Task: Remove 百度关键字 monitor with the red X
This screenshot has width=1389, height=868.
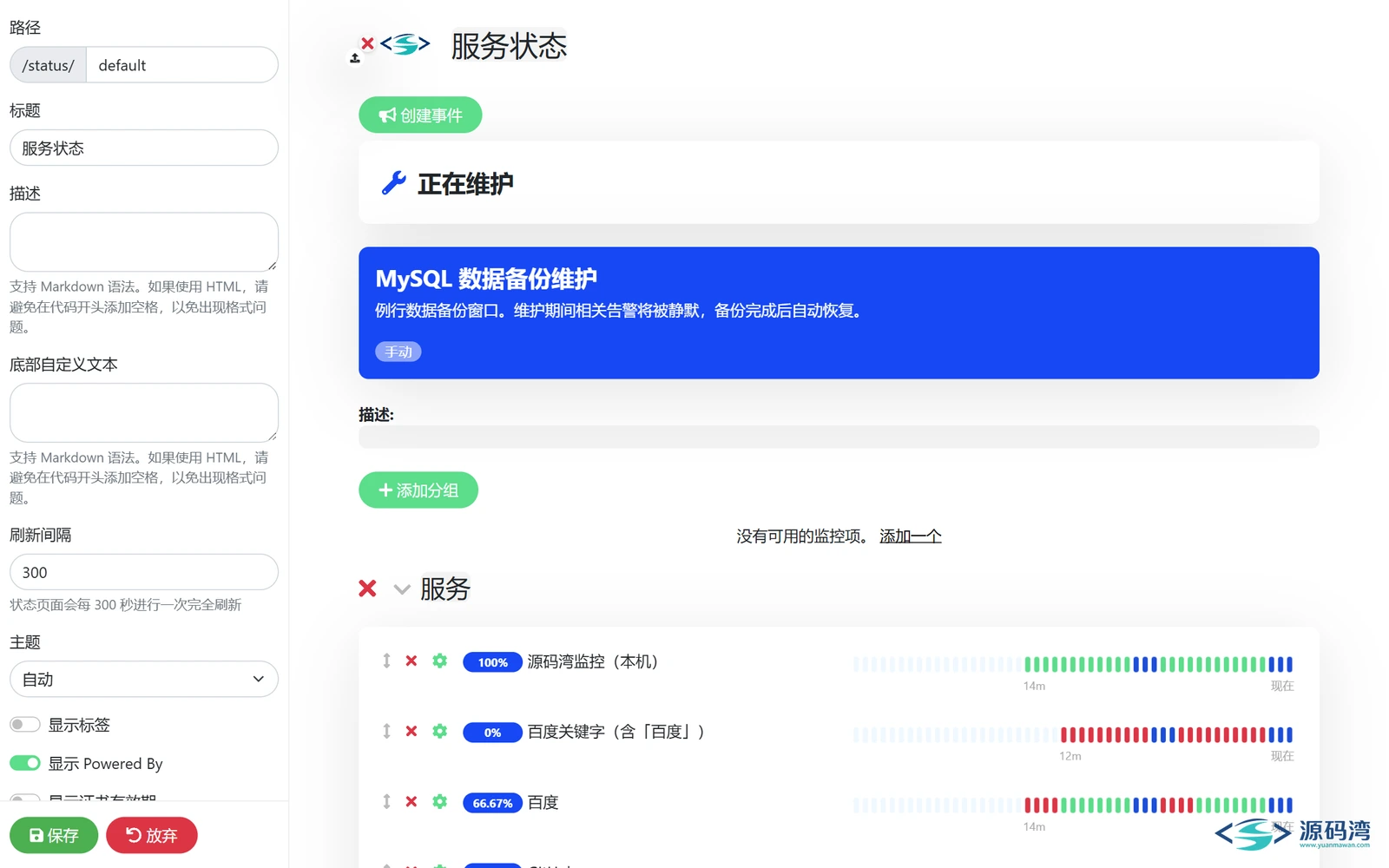Action: [411, 731]
